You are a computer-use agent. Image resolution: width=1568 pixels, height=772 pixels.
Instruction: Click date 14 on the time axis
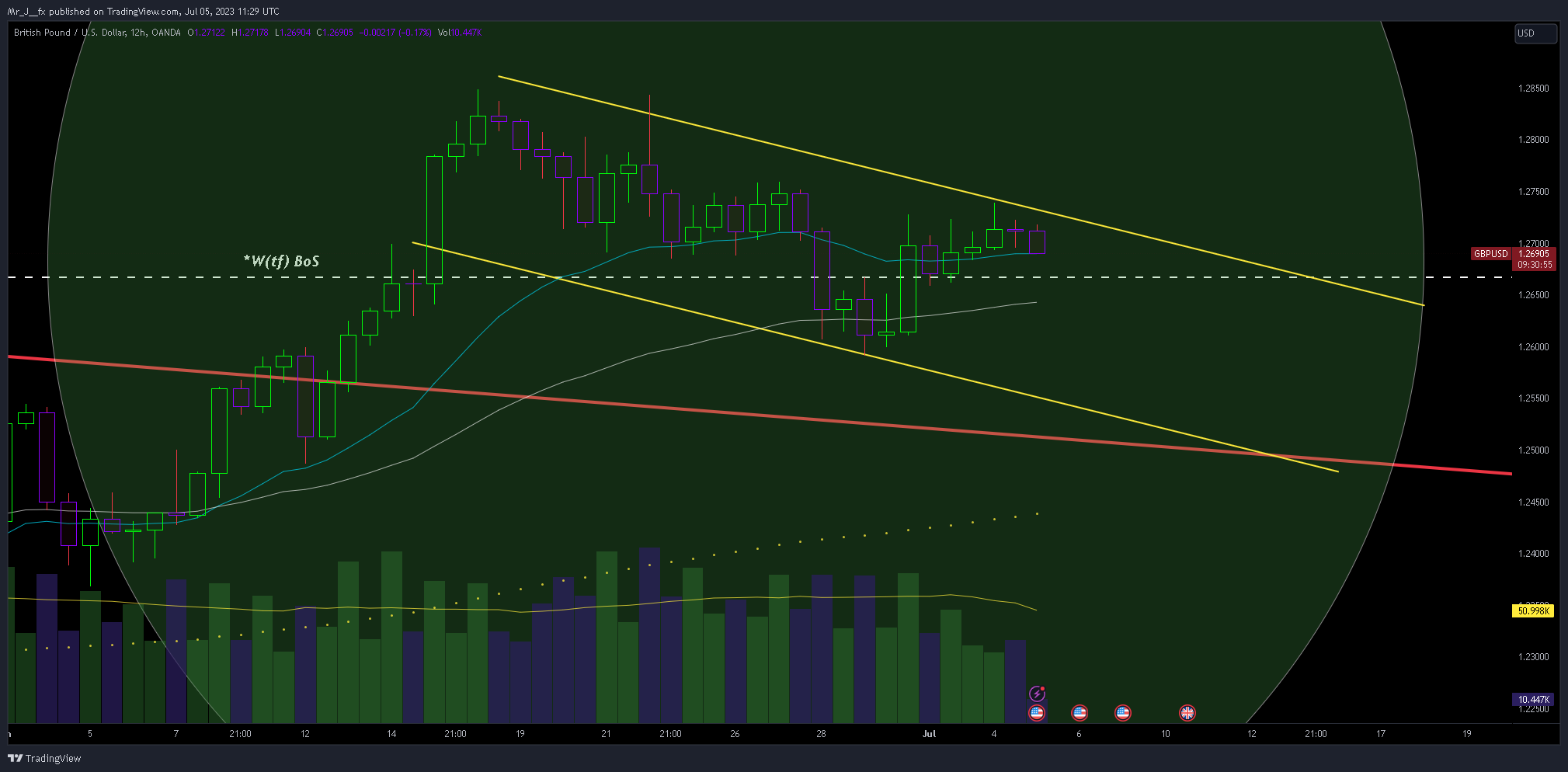pos(391,734)
